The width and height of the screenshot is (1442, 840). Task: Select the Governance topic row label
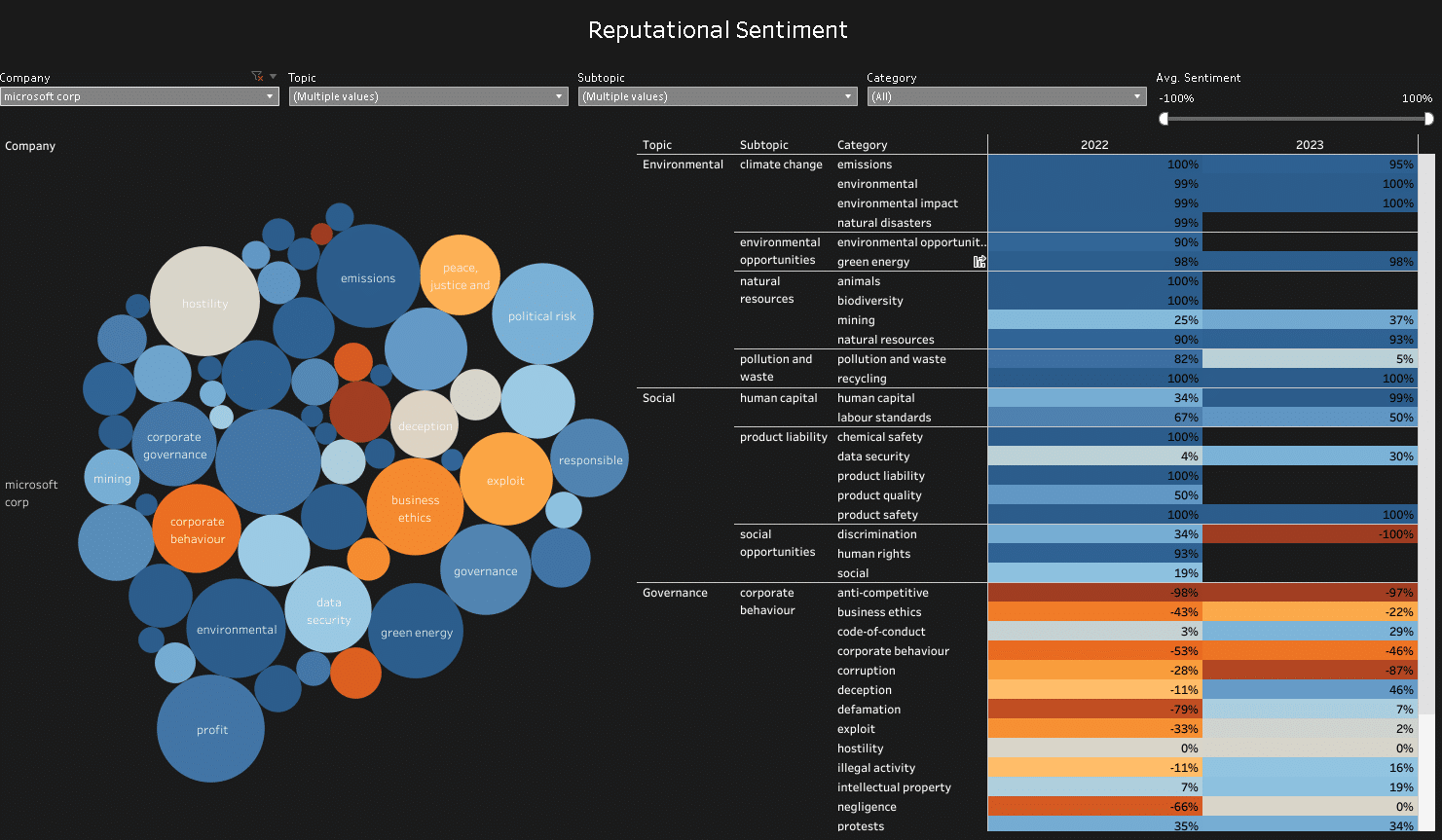675,593
